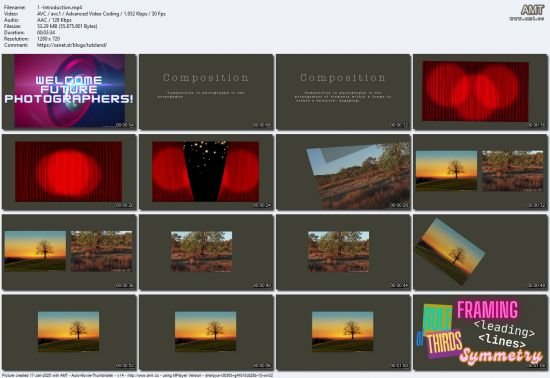Click the 'Filename:' label
The width and height of the screenshot is (550, 378).
click(x=15, y=7)
